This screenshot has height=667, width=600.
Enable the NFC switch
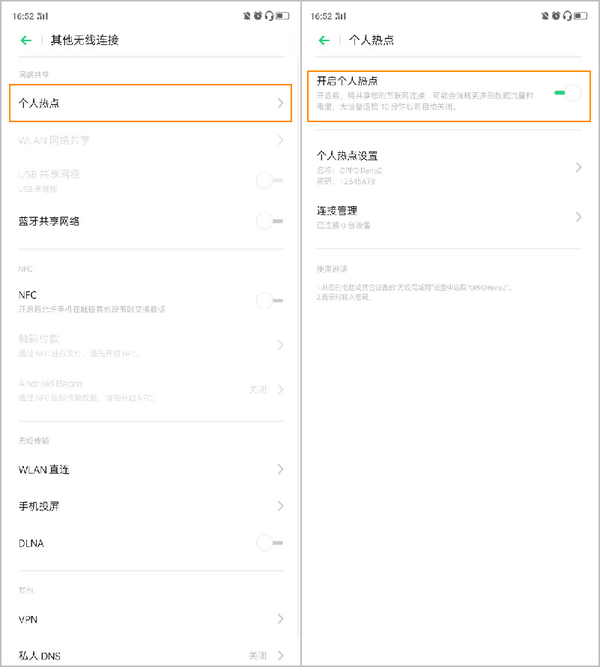265,300
